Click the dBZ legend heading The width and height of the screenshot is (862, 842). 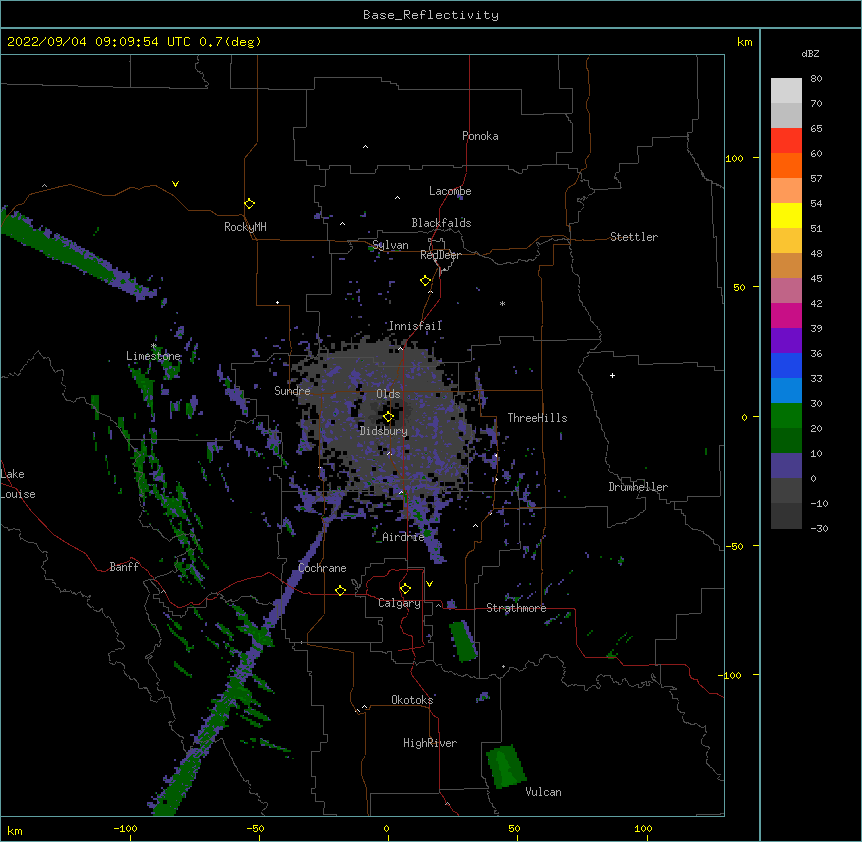point(810,54)
